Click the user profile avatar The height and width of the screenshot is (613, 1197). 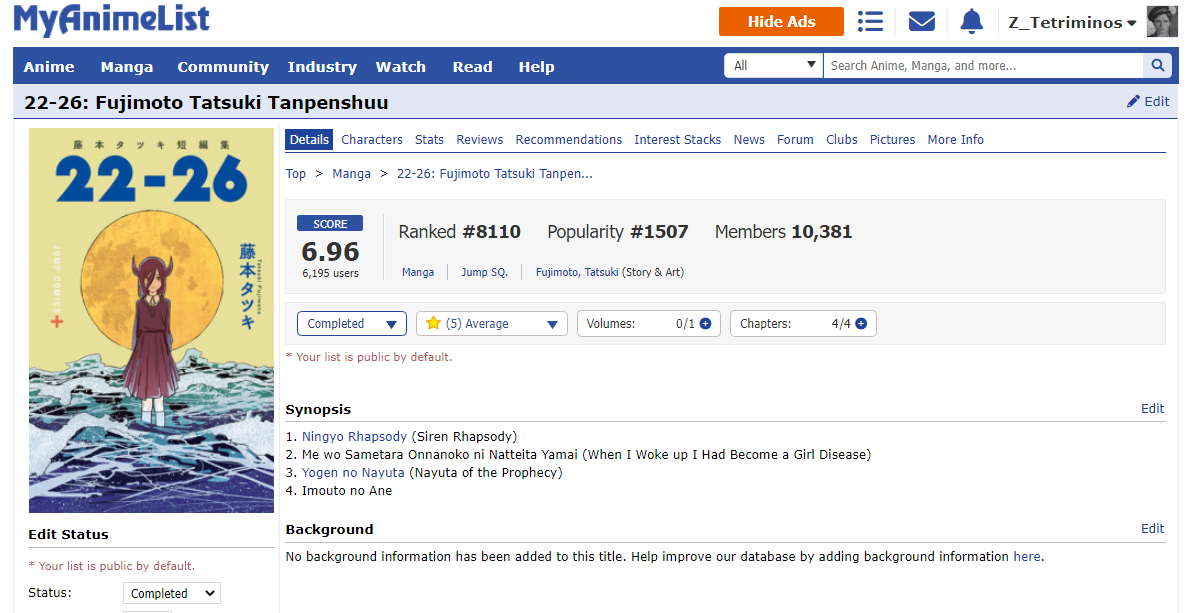click(x=1162, y=21)
